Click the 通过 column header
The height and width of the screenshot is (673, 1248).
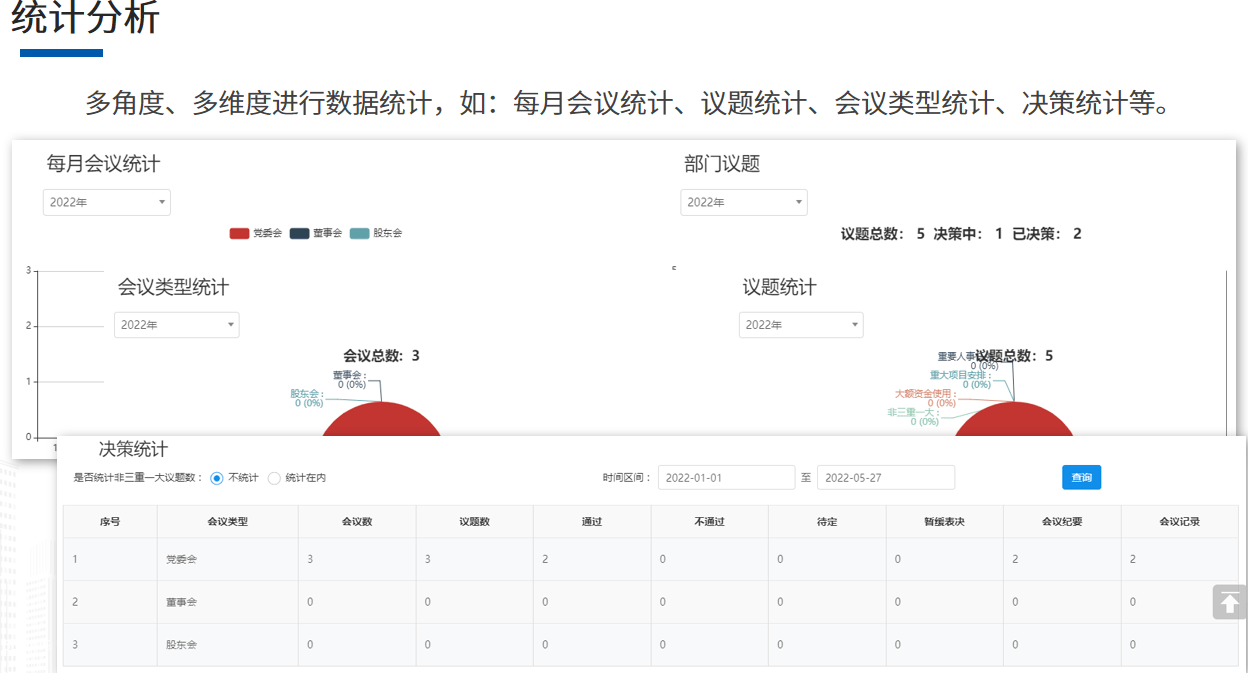point(592,522)
